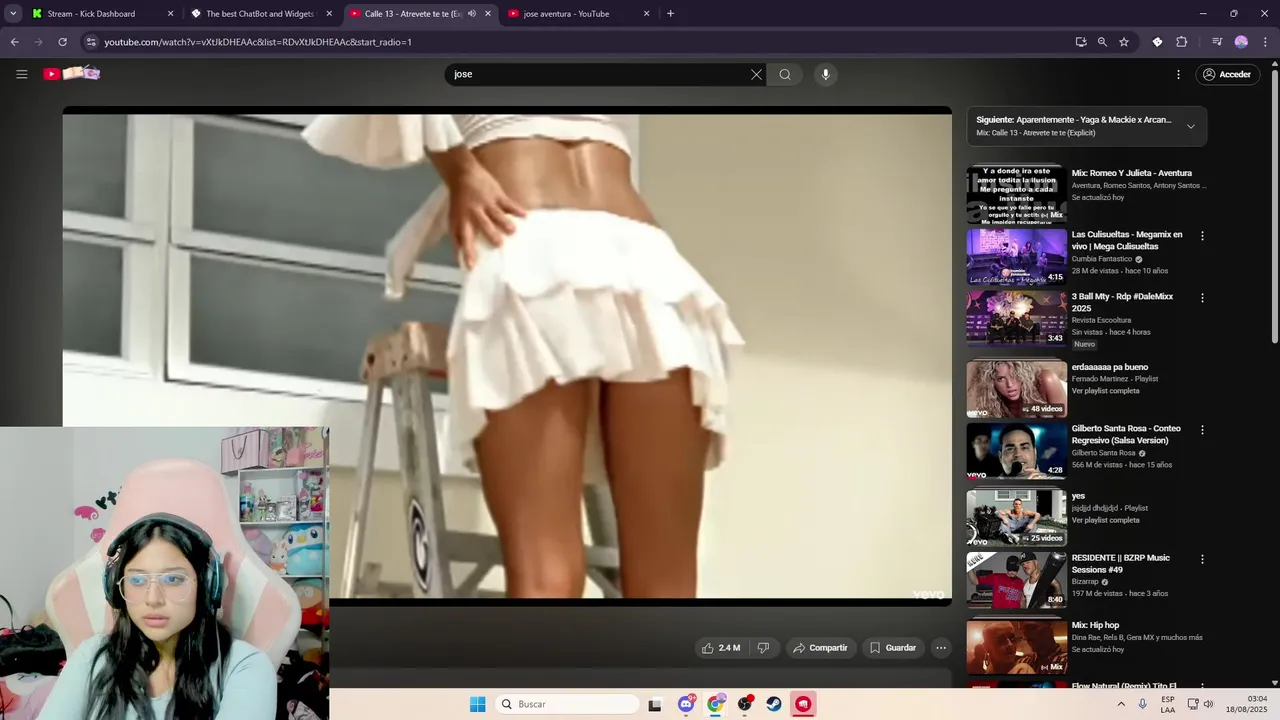Open Chrome profile avatar
This screenshot has width=1280, height=720.
point(1241,42)
